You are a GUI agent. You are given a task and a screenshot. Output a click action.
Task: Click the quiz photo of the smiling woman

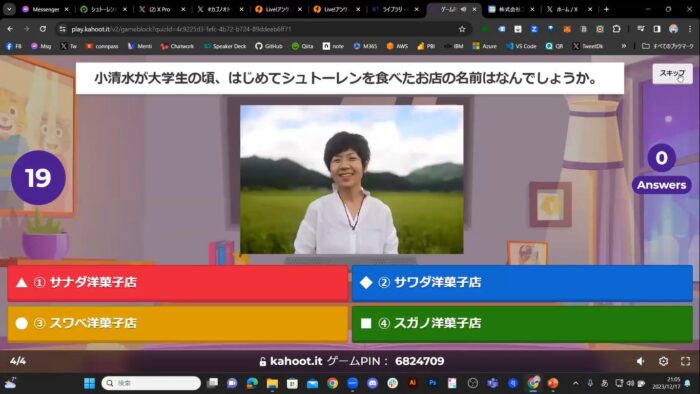click(351, 179)
